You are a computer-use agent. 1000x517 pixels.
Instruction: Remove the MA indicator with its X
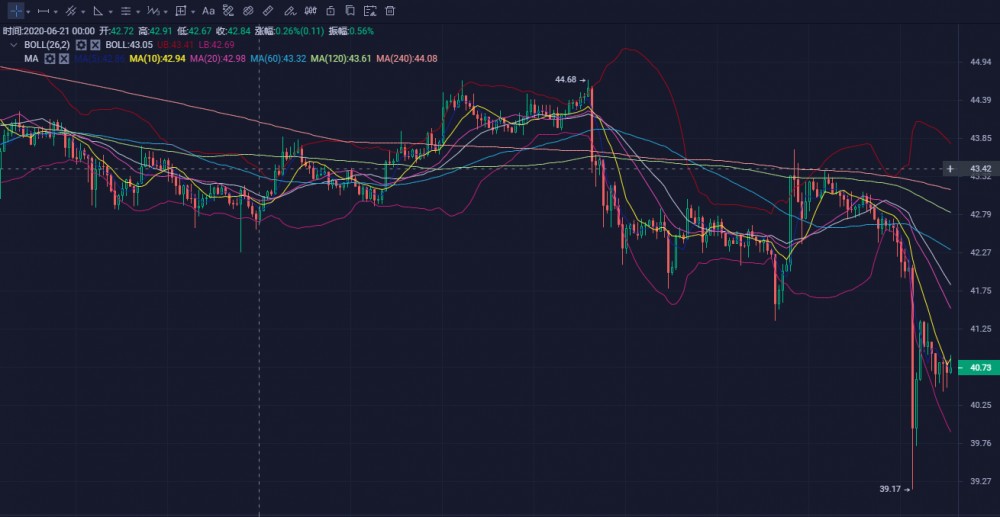tap(64, 59)
